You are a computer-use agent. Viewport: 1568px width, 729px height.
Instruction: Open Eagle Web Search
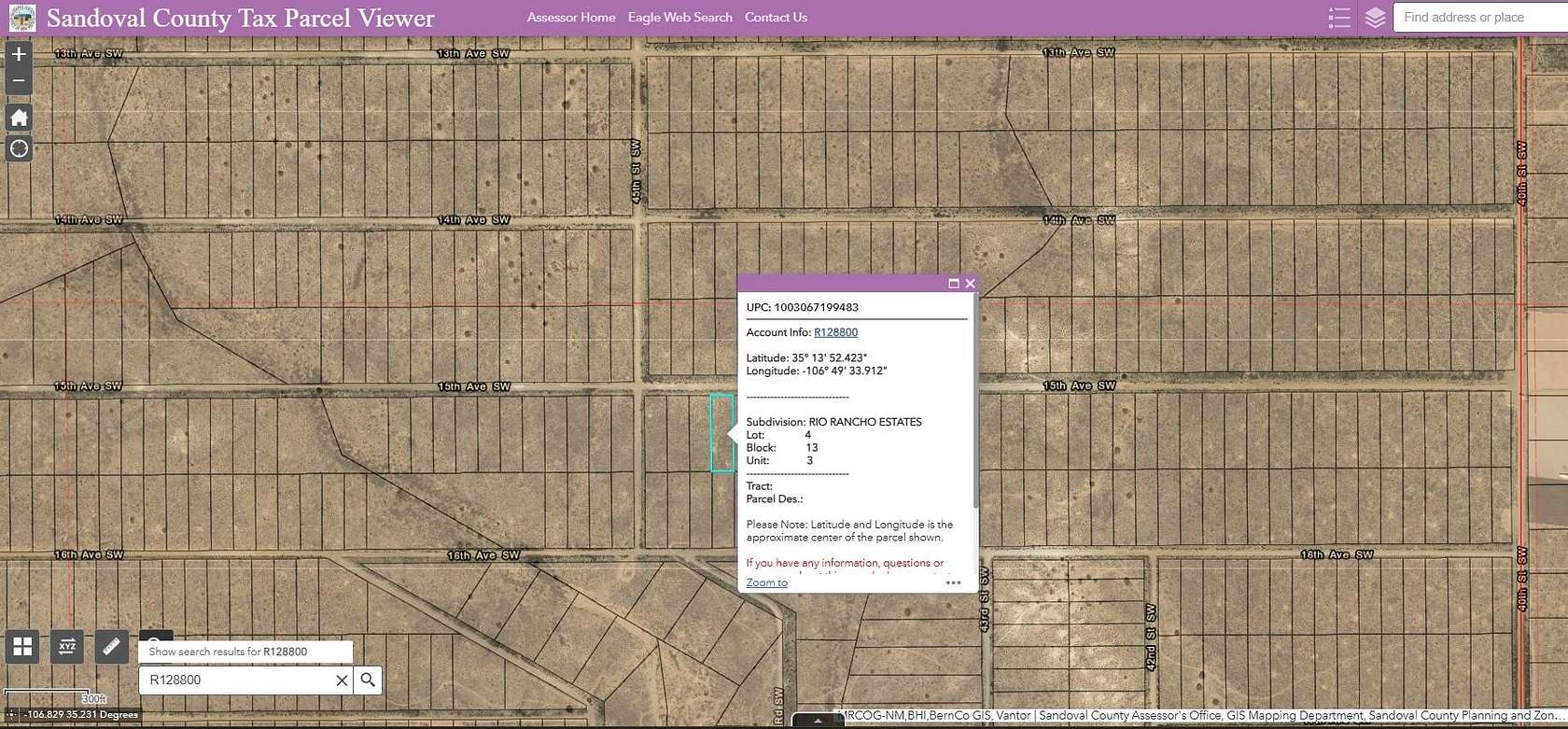pyautogui.click(x=680, y=17)
